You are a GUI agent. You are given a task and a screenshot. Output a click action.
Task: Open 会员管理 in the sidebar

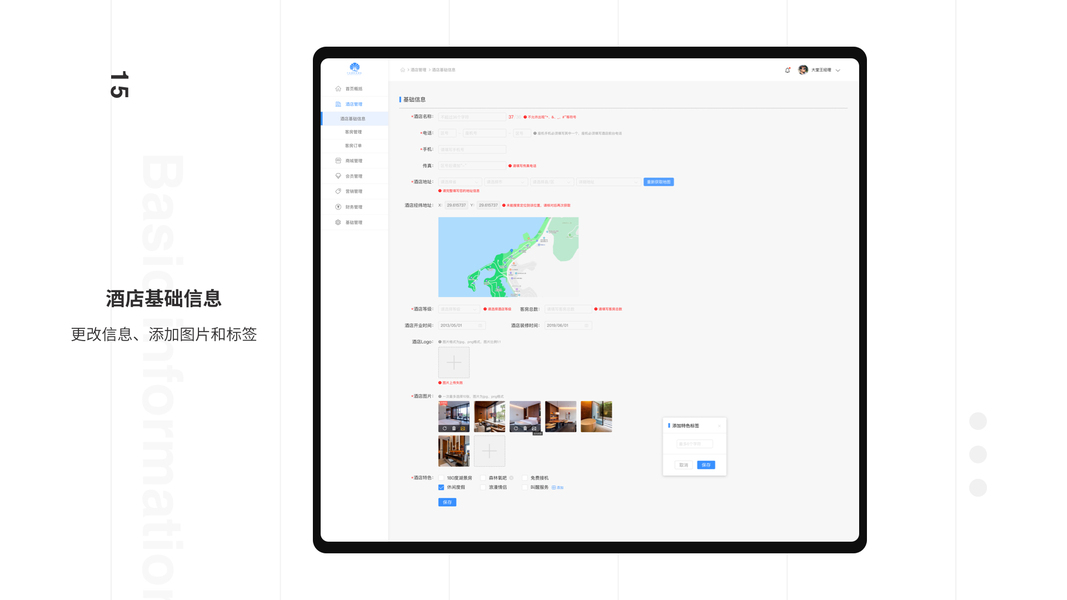[x=354, y=176]
